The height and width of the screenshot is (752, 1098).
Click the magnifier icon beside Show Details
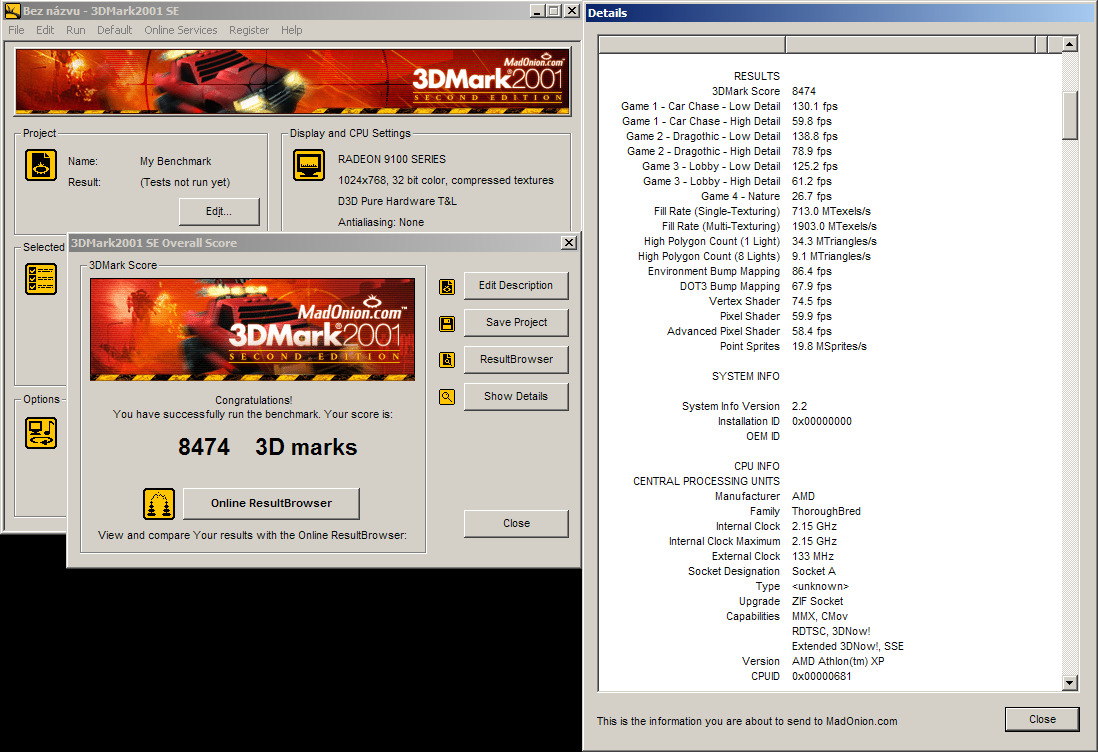(x=447, y=397)
